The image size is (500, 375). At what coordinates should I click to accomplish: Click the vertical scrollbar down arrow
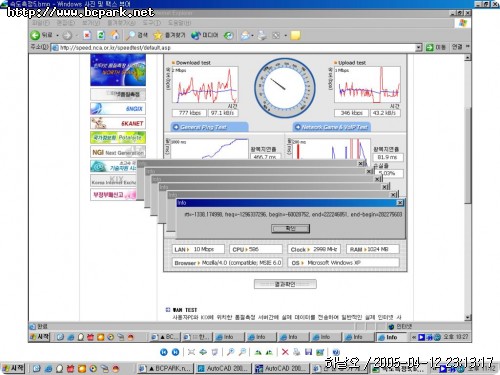tap(468, 317)
